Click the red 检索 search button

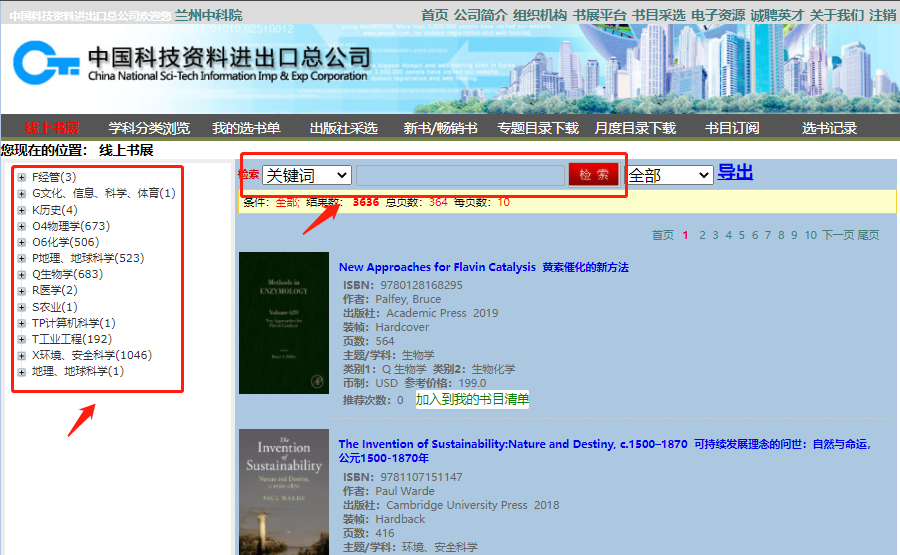(x=593, y=174)
